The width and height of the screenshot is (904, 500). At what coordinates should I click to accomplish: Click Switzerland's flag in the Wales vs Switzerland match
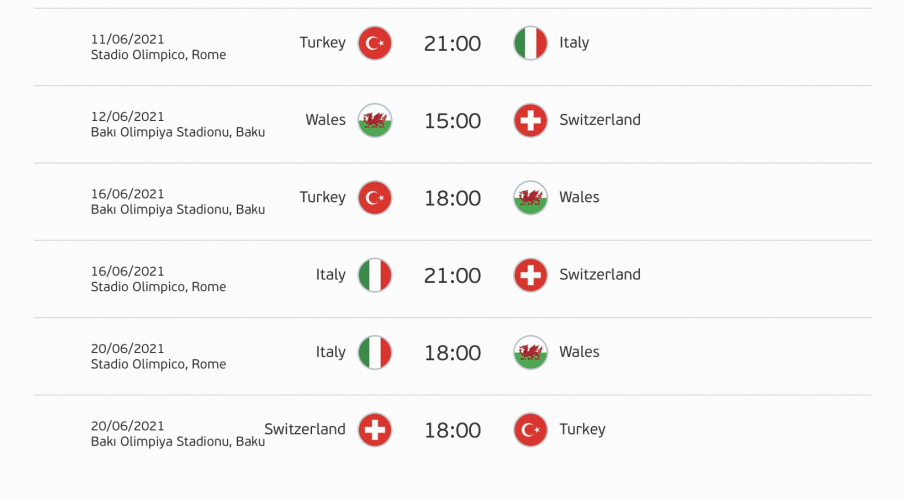[x=530, y=120]
